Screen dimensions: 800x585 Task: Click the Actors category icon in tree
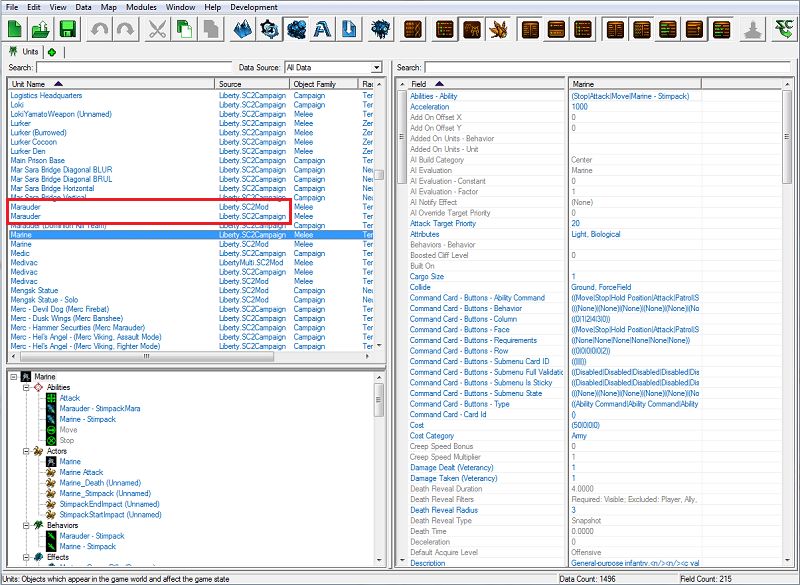38,451
